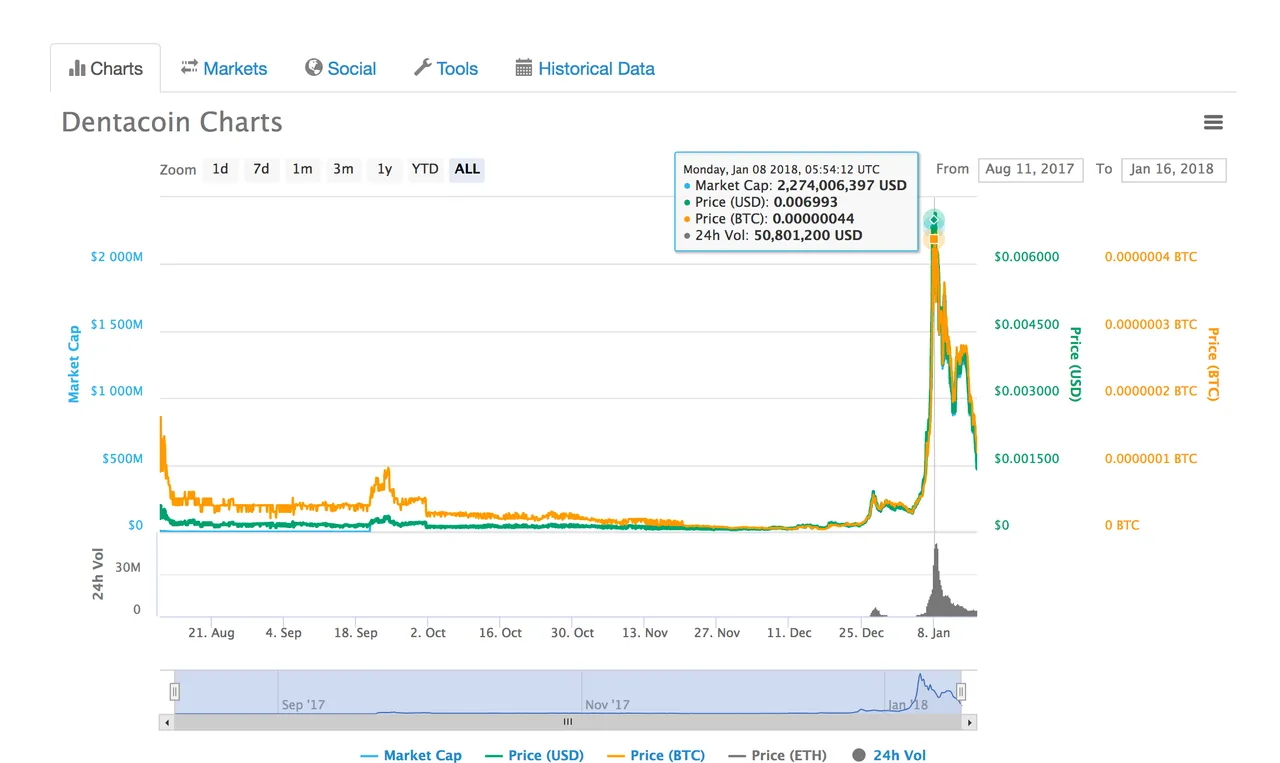Click the '$0.006000' price axis label
This screenshot has width=1280, height=763.
pyautogui.click(x=1026, y=257)
